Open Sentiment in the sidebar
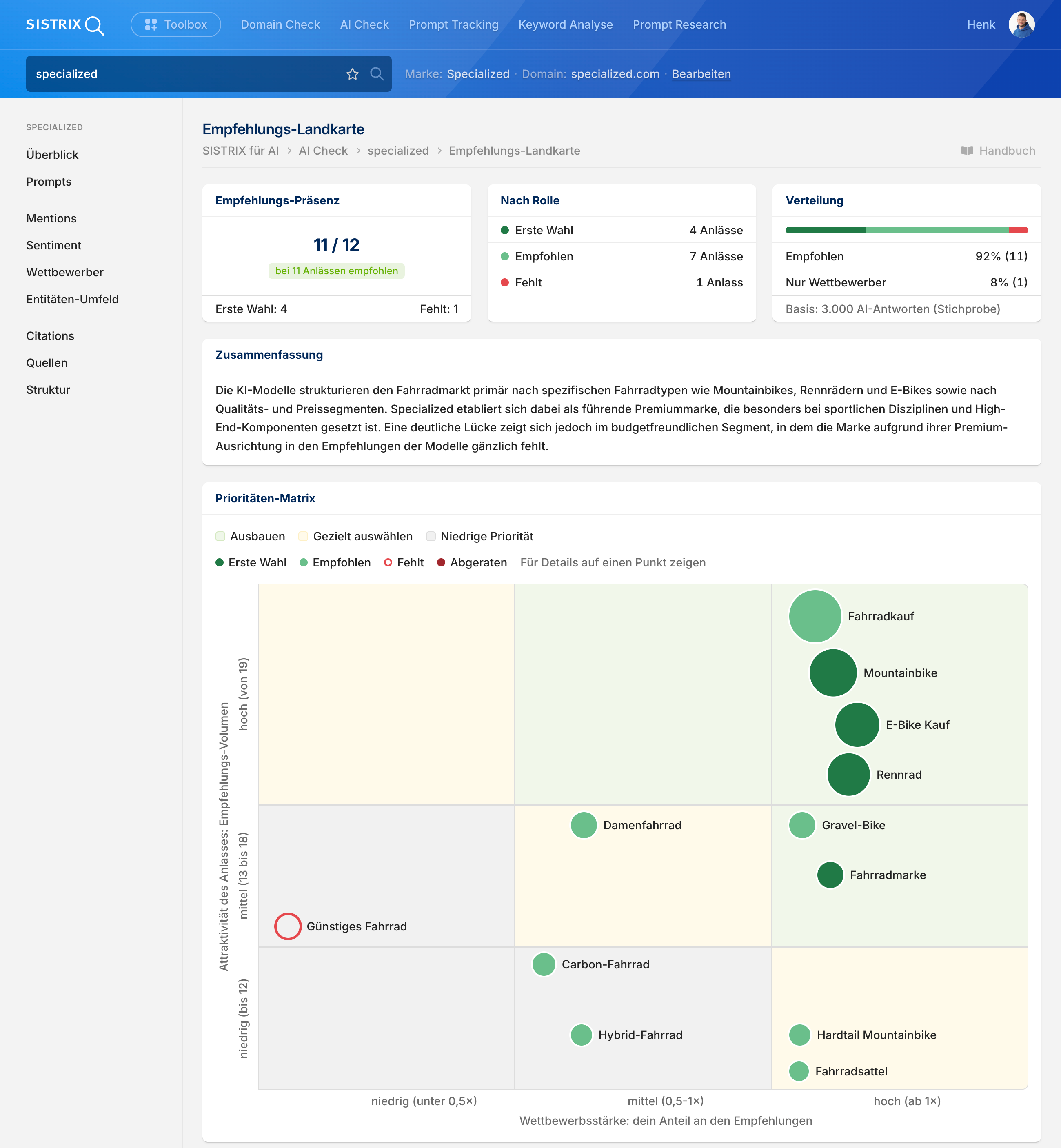 coord(53,245)
